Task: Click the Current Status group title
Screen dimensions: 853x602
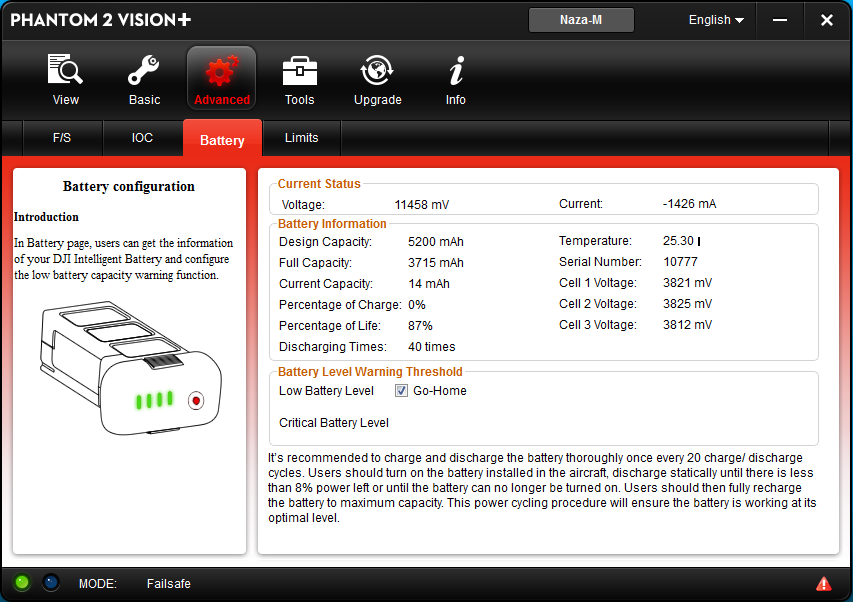Action: click(319, 184)
